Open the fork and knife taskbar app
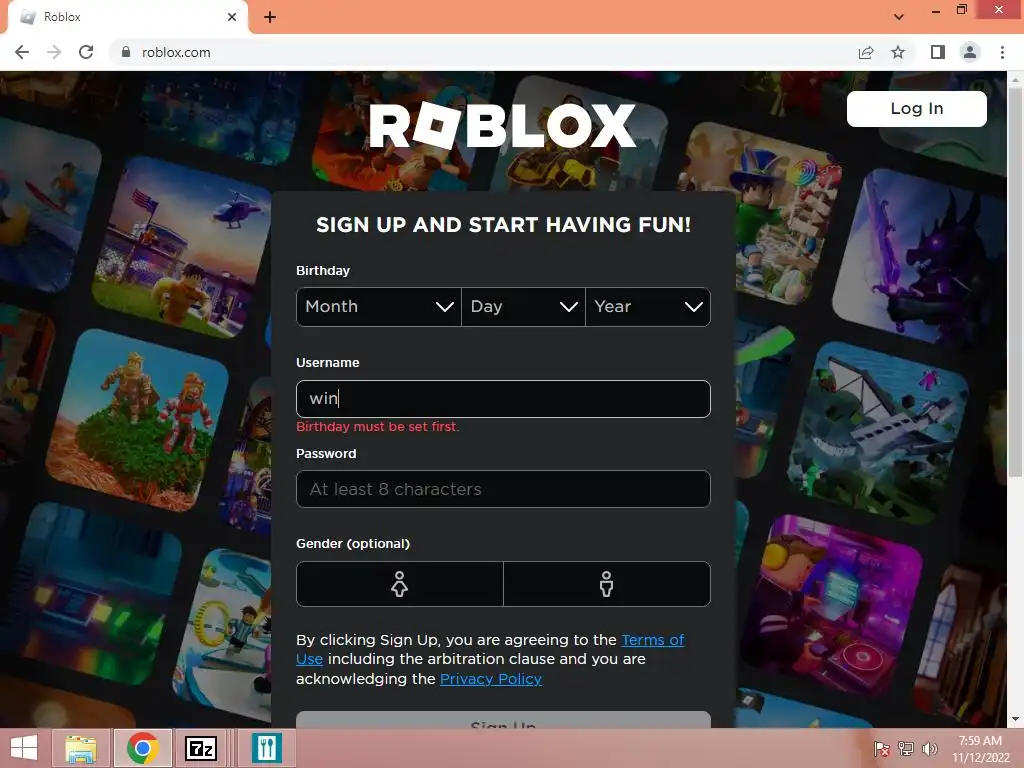The width and height of the screenshot is (1024, 768). tap(266, 748)
